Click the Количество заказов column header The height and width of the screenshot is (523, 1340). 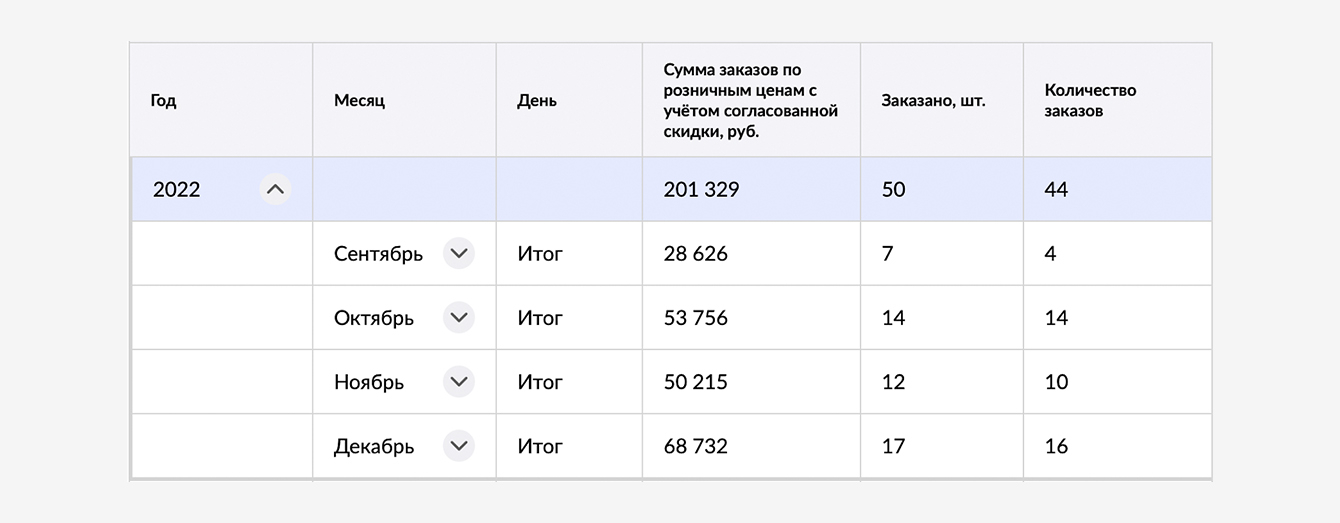[x=1090, y=100]
